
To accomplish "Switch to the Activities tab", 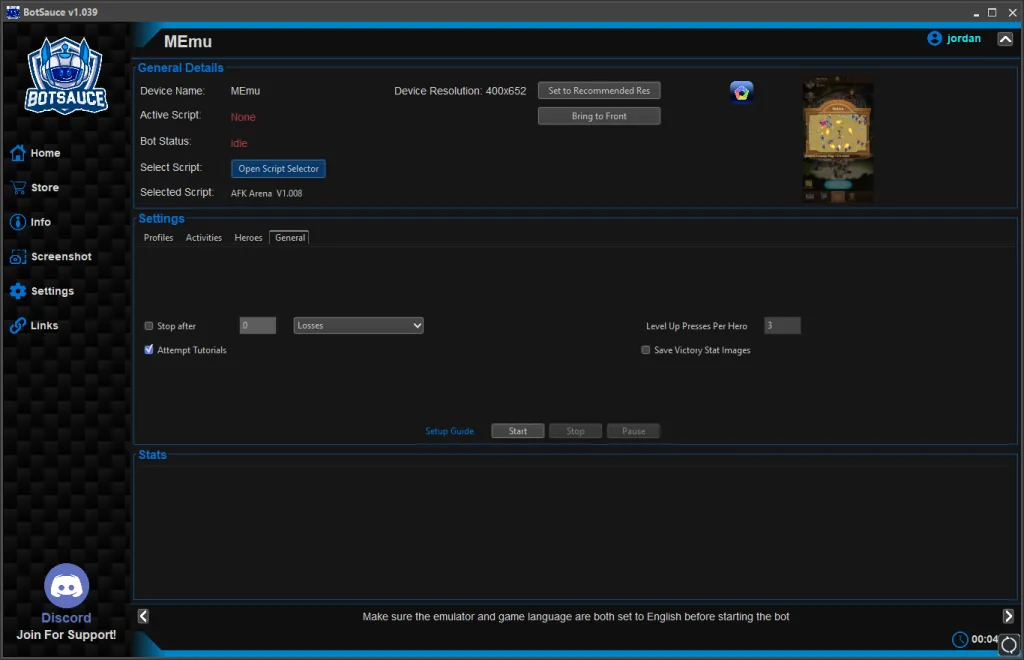I will tap(204, 238).
